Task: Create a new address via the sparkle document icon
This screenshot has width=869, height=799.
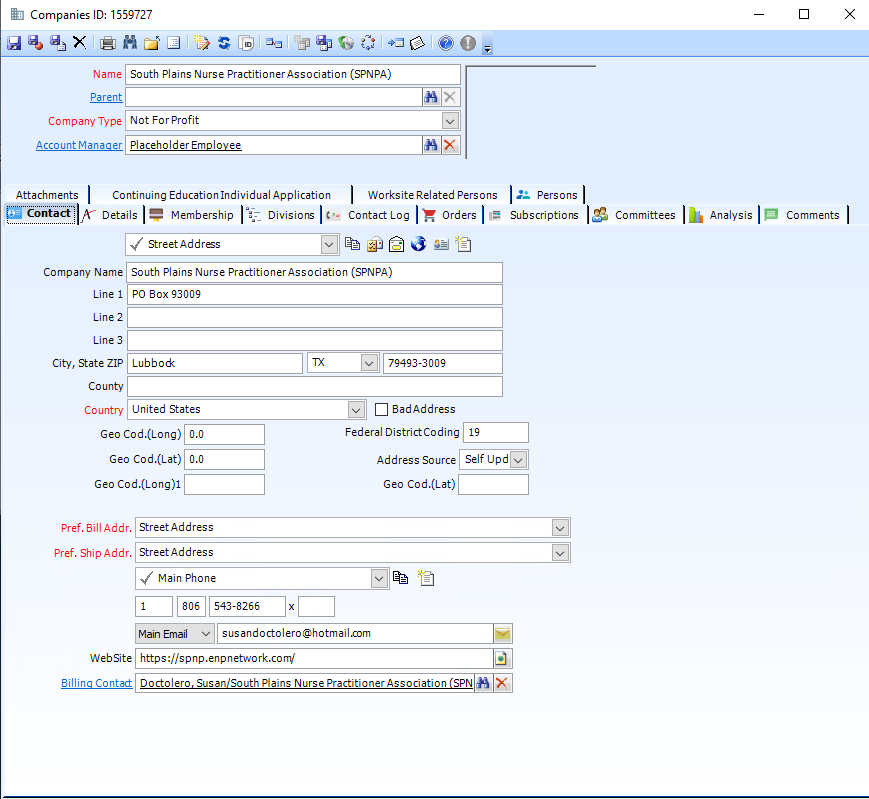Action: coord(463,244)
